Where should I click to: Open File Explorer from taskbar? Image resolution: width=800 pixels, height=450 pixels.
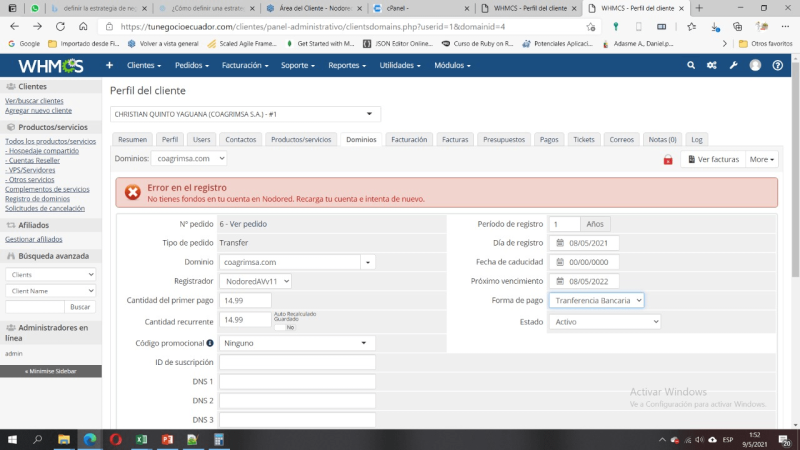point(64,439)
